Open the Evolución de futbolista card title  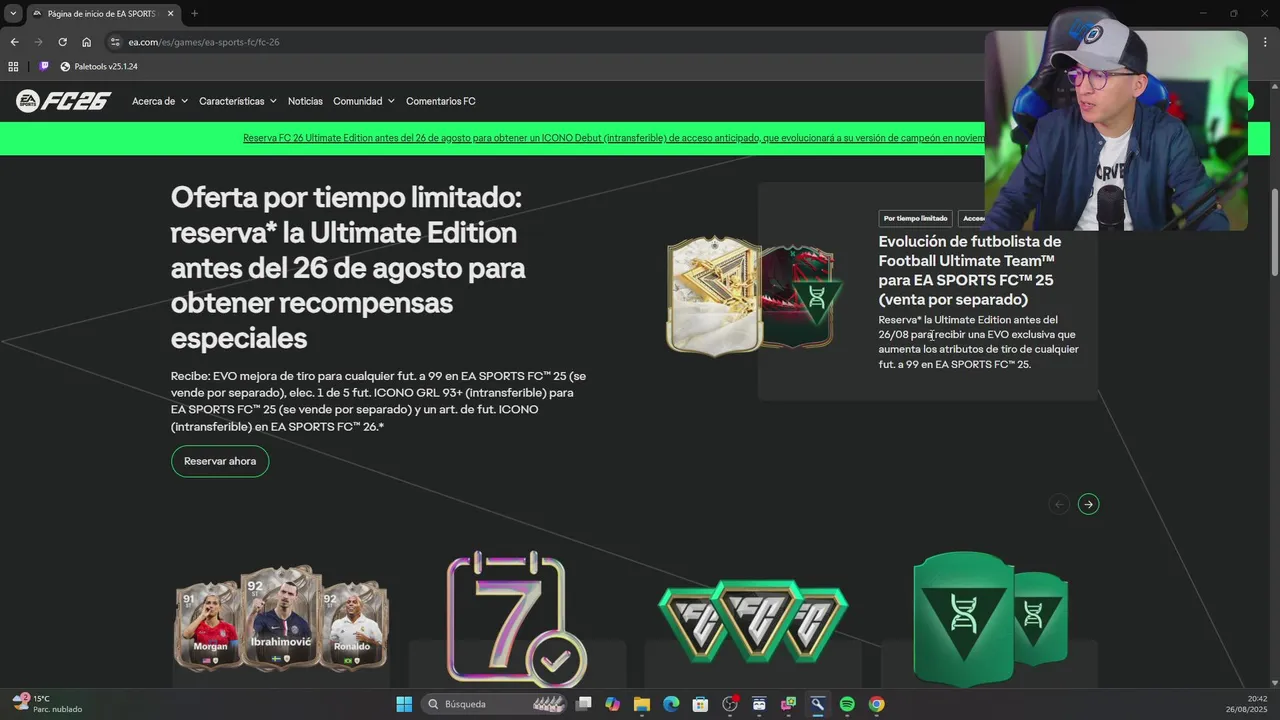[x=970, y=270]
